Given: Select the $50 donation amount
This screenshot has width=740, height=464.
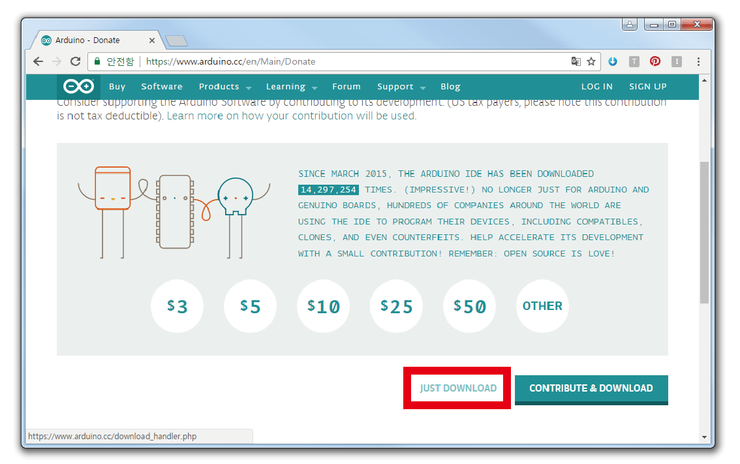Looking at the screenshot, I should [x=470, y=306].
